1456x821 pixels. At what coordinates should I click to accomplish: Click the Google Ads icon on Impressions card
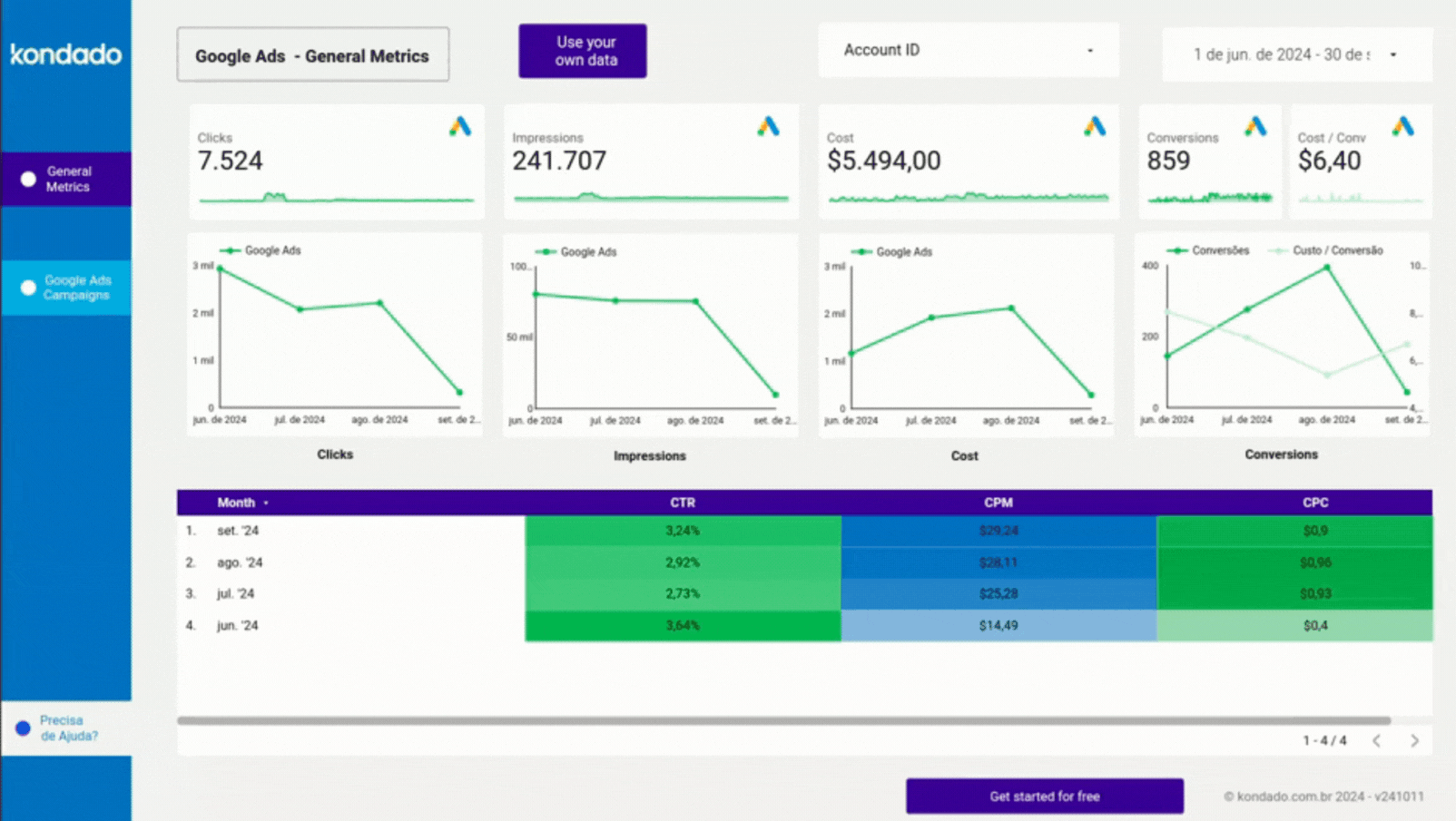(x=768, y=127)
